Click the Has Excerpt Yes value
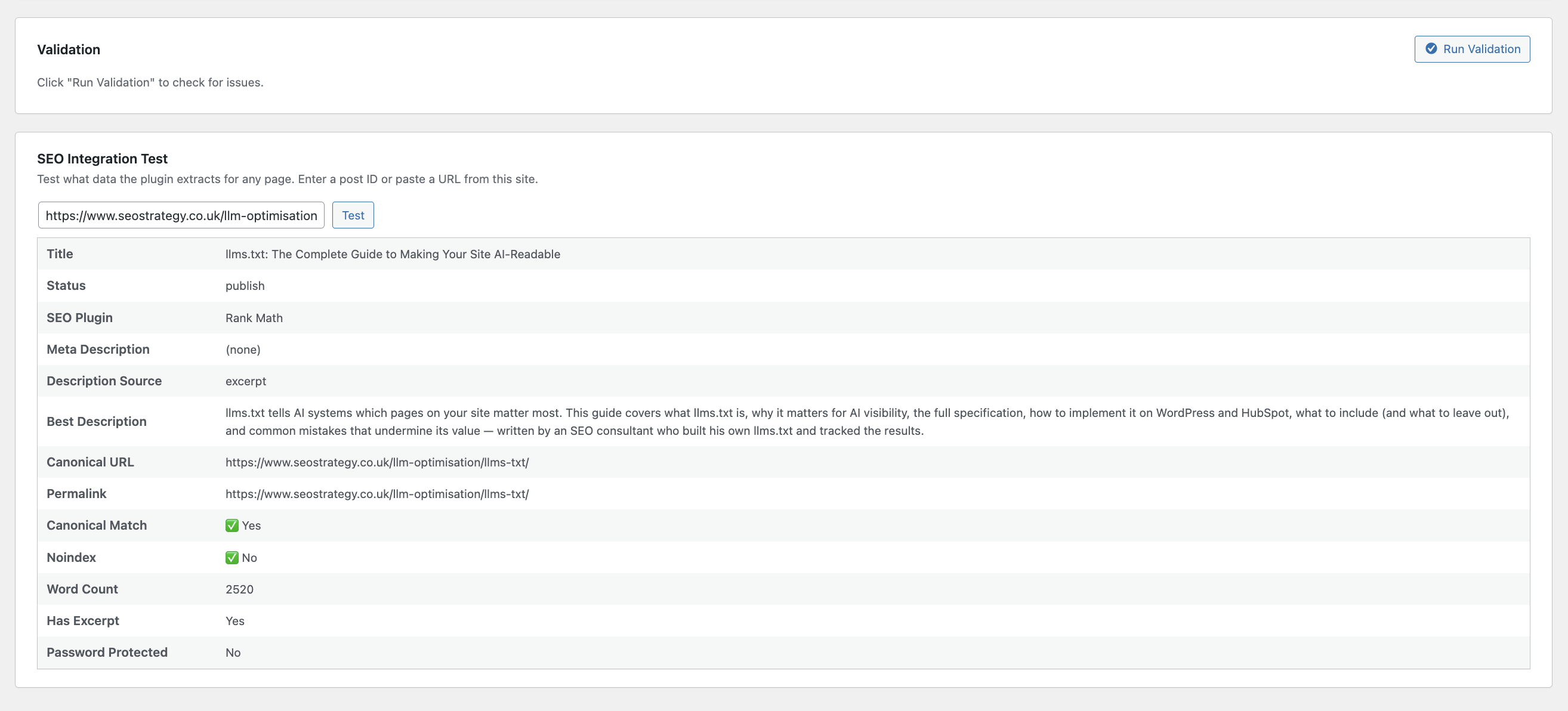Viewport: 1568px width, 711px height. 234,620
